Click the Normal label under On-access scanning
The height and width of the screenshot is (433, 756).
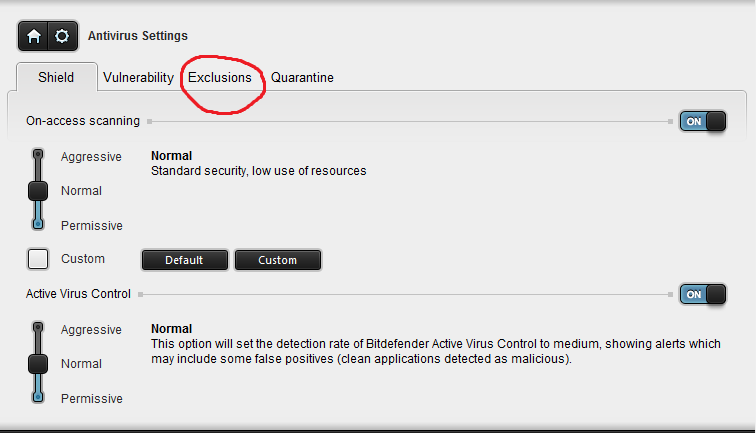coord(81,190)
